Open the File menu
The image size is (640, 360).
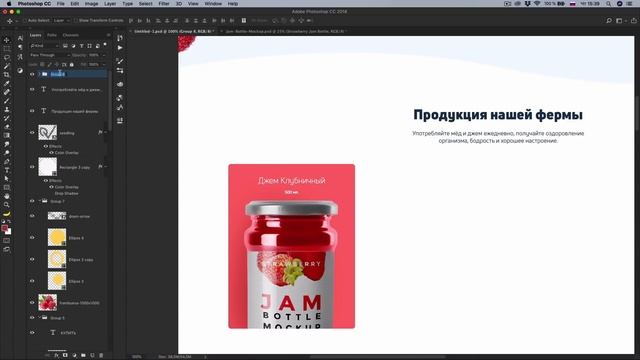[x=60, y=4]
